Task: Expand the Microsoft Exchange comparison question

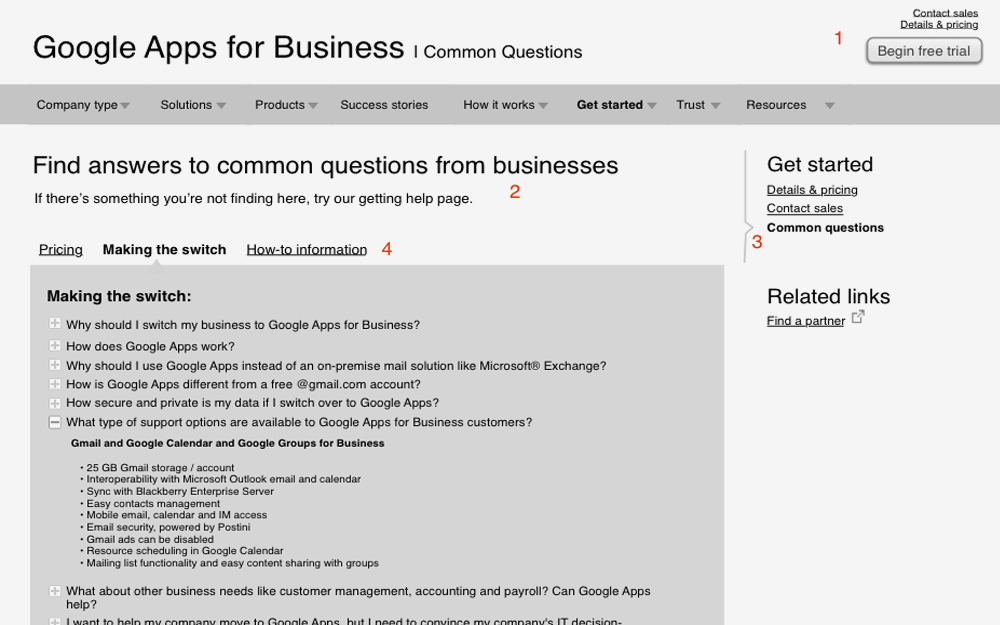Action: tap(54, 365)
